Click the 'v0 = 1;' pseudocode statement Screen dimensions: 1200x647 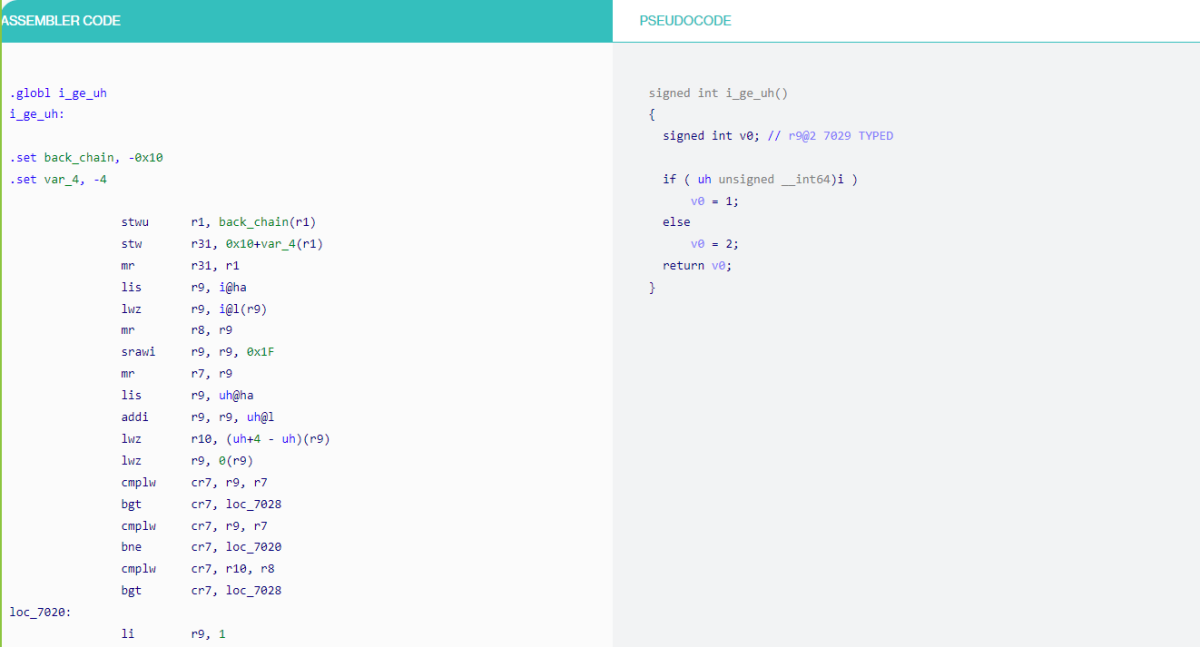[x=715, y=201]
